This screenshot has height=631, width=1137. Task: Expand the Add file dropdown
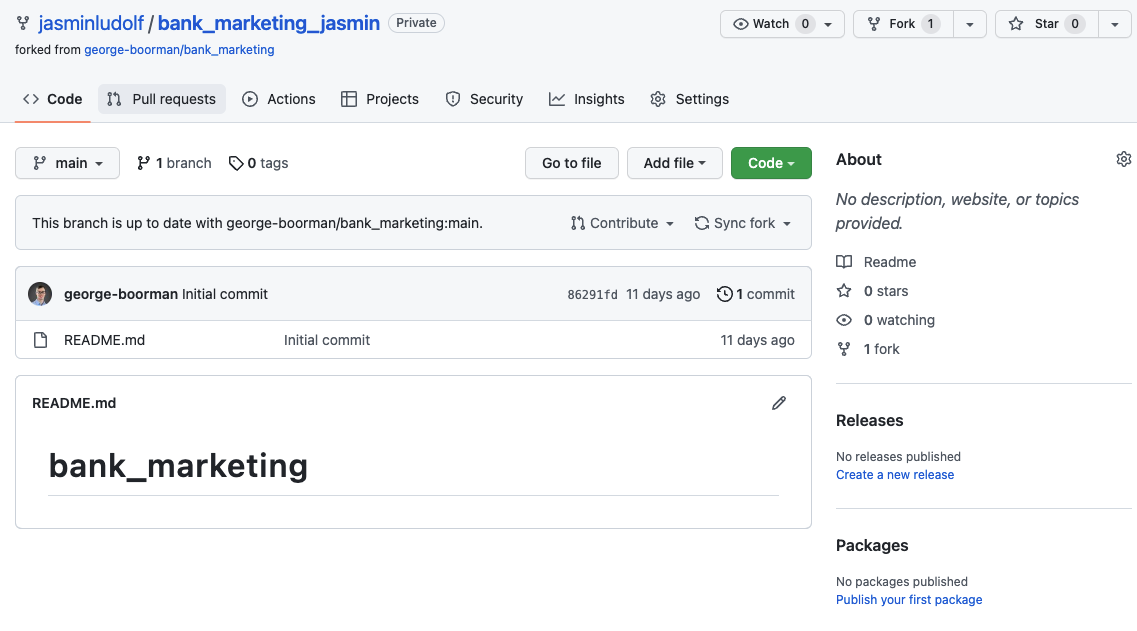coord(674,163)
